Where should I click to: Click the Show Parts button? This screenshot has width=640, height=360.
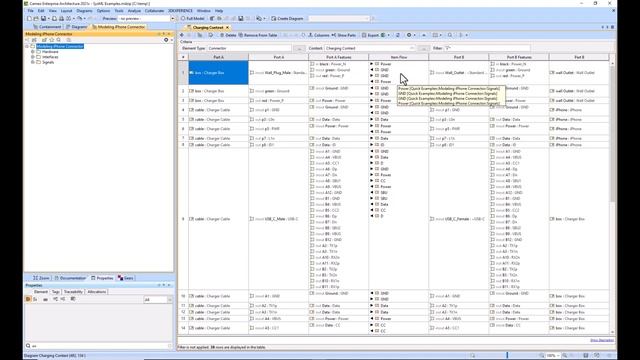344,35
